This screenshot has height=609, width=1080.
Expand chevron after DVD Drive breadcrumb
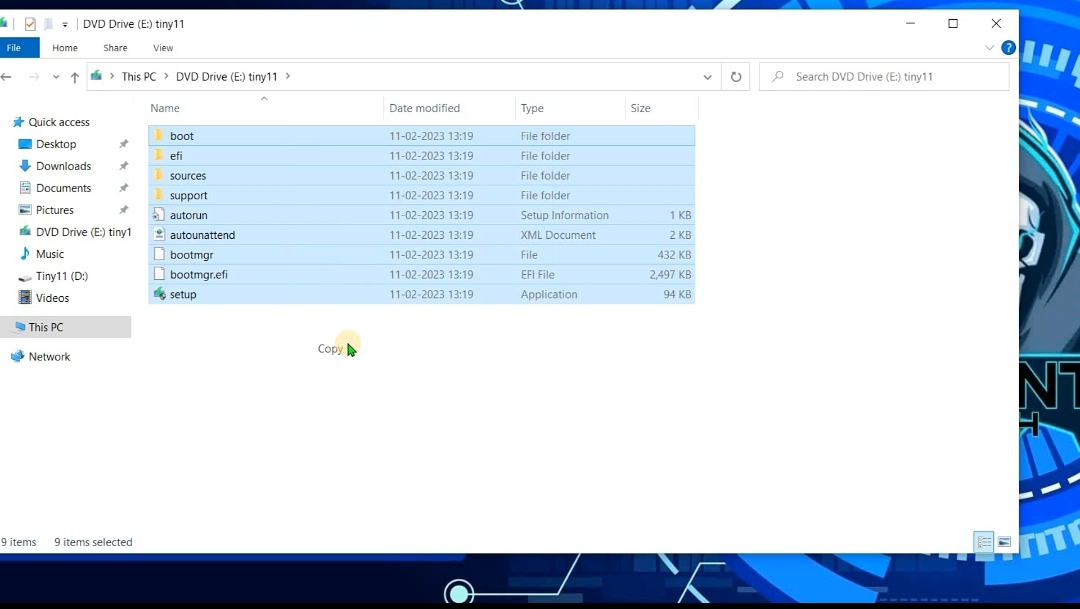click(x=288, y=76)
